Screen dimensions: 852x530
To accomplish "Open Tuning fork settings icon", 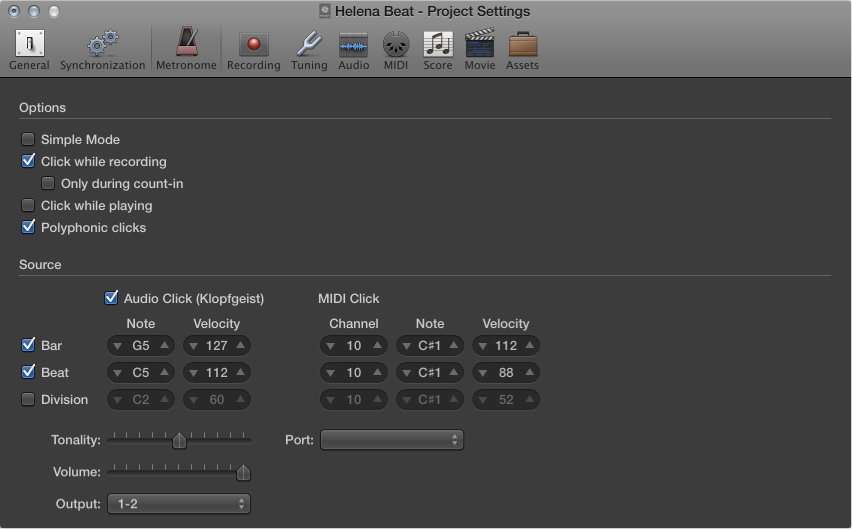I will click(x=309, y=44).
